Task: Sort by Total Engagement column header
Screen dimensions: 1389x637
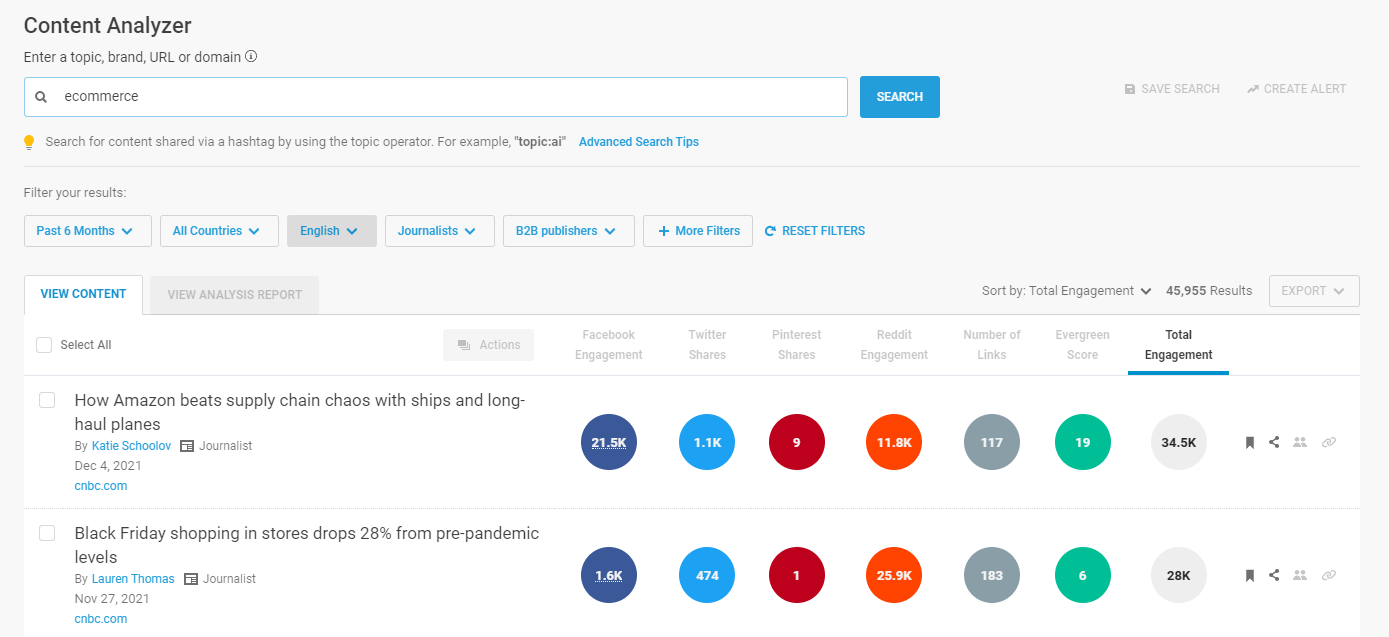Action: tap(1179, 345)
